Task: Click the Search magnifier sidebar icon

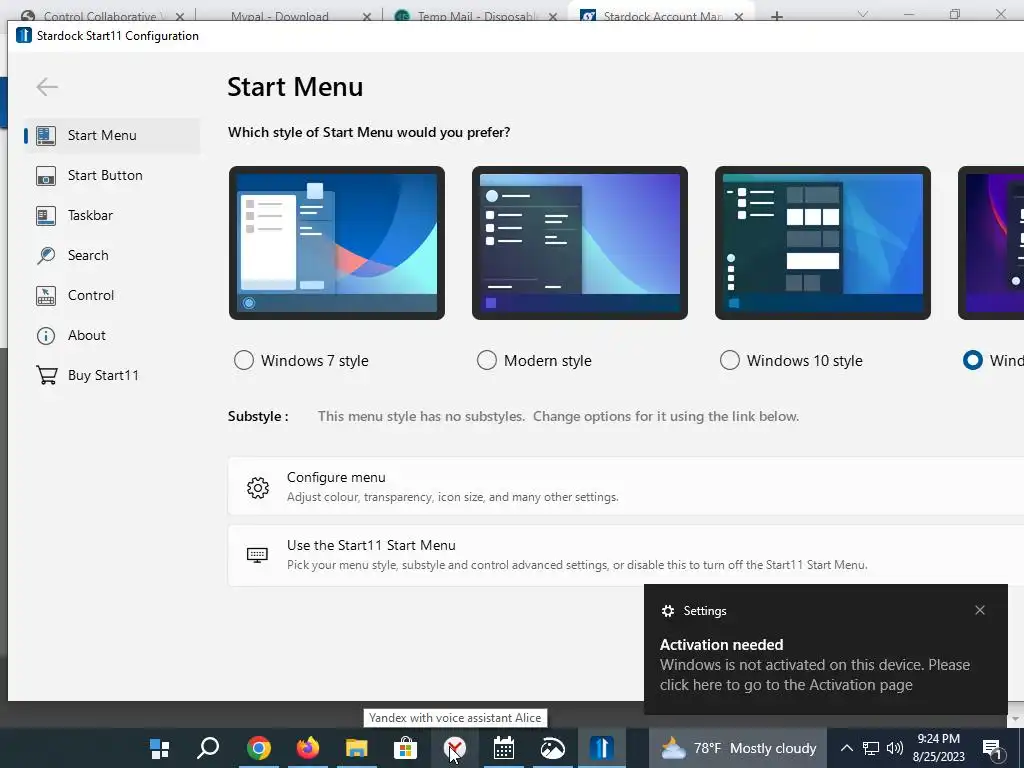Action: [46, 255]
